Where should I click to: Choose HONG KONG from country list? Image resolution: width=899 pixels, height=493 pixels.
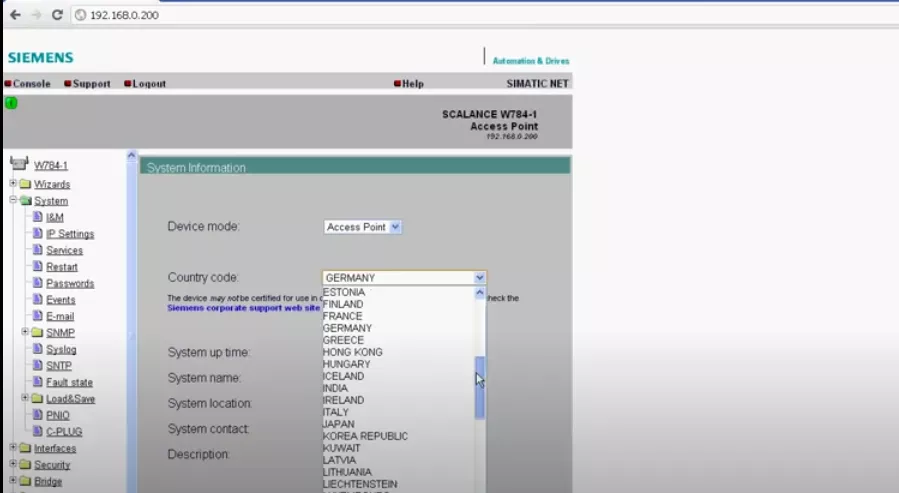(x=353, y=352)
